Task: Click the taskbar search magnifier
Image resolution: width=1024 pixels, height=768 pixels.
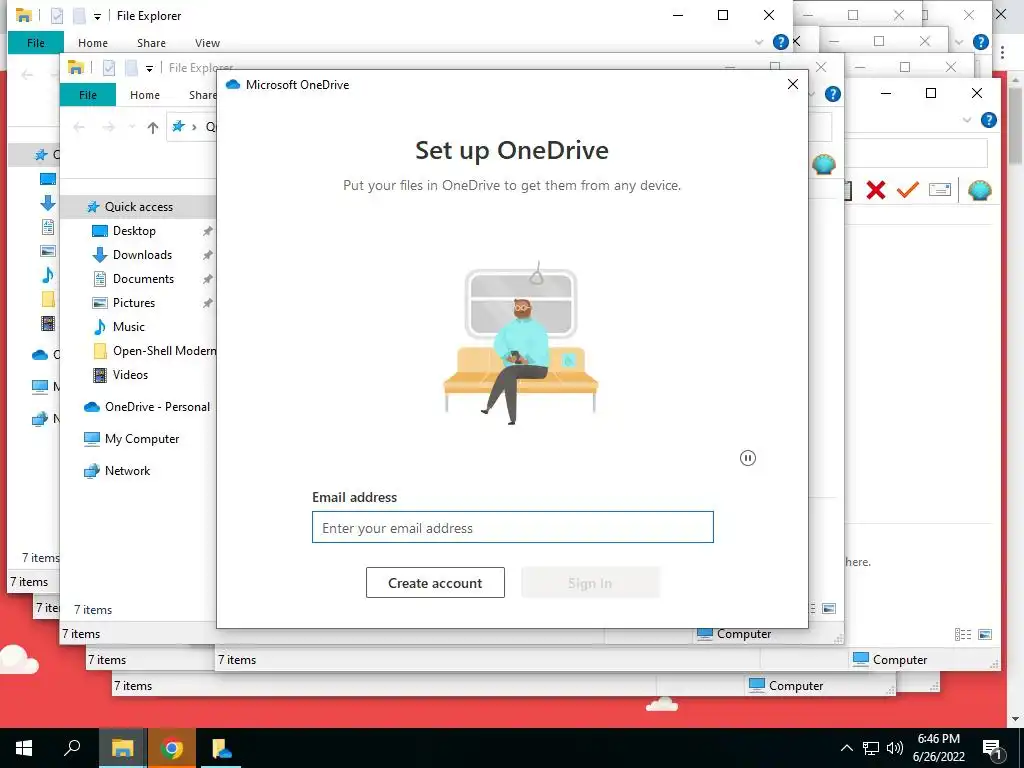Action: coord(72,748)
